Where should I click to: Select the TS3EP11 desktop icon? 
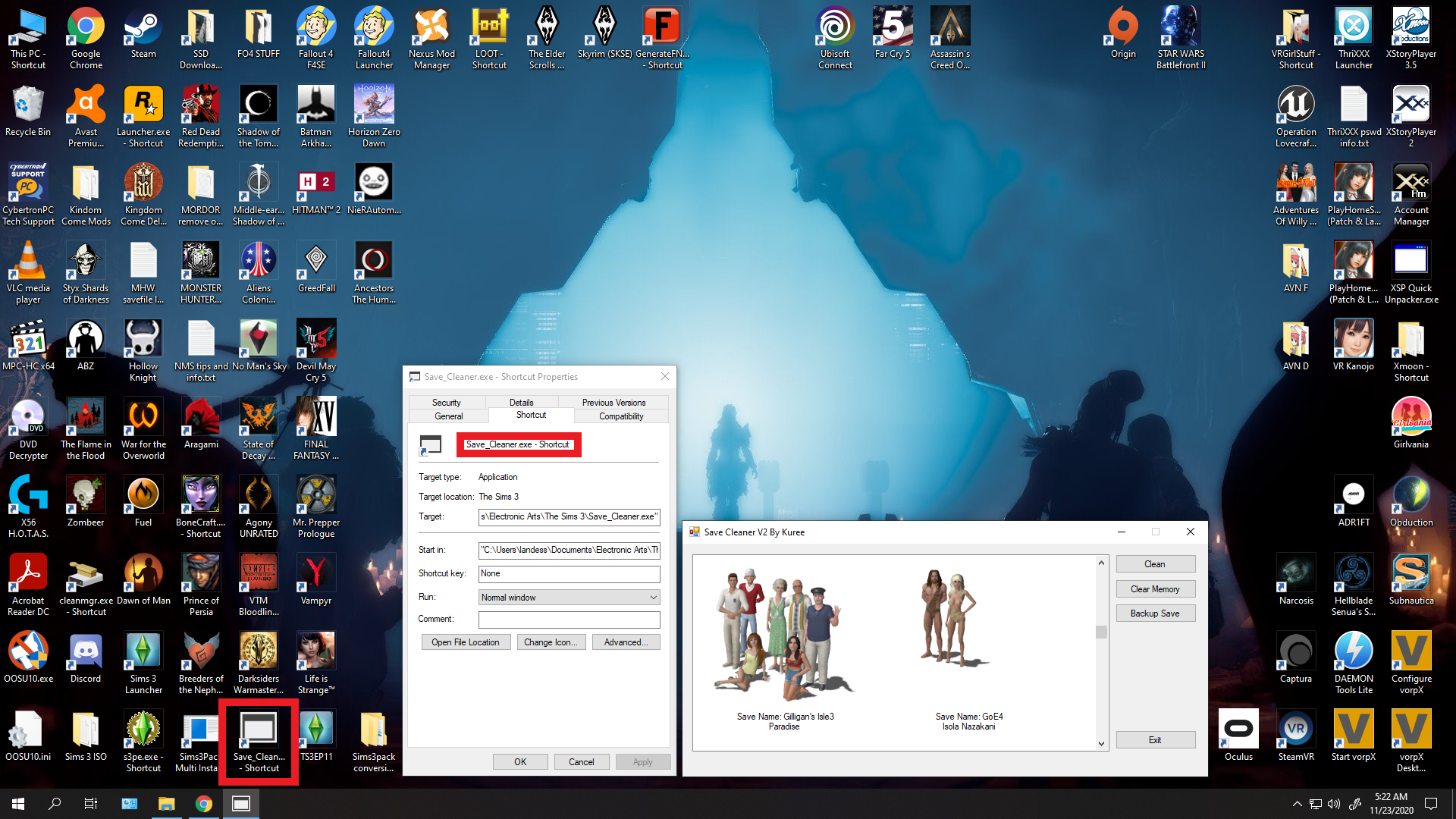[x=316, y=736]
